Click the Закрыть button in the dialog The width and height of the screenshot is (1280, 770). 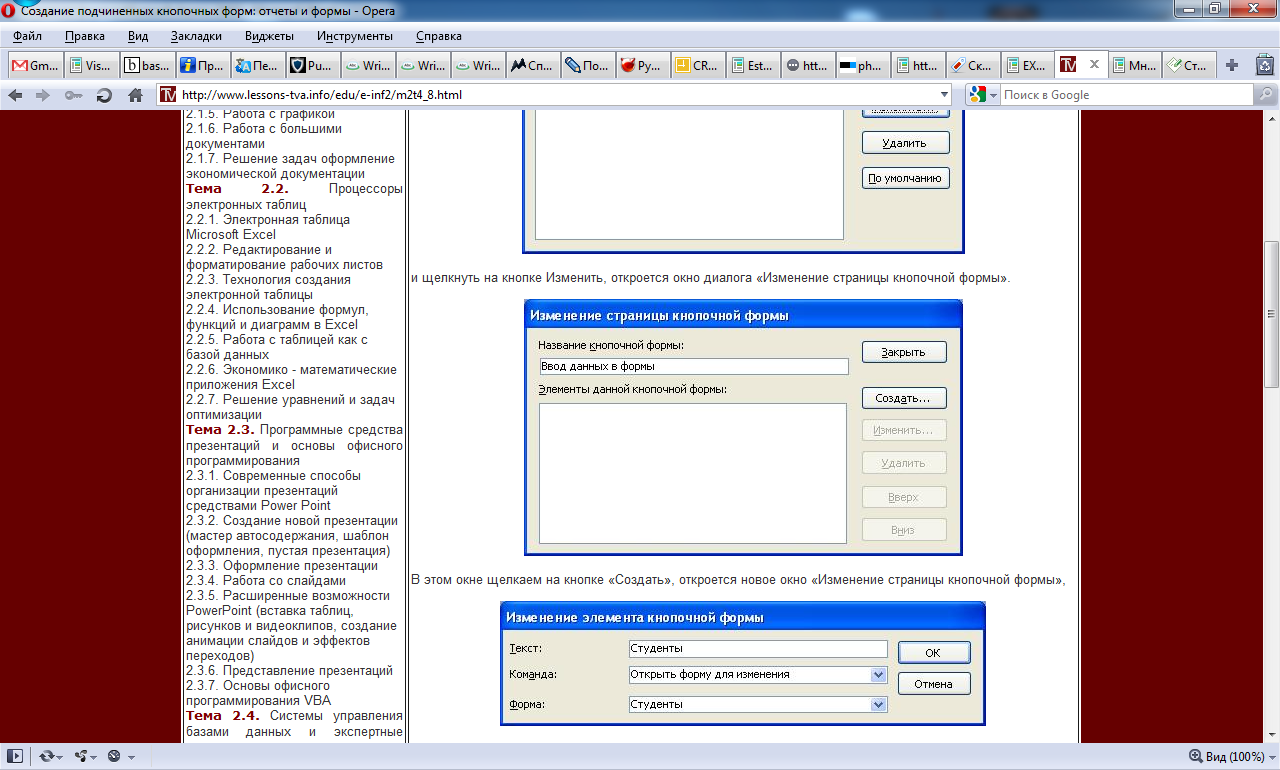pyautogui.click(x=904, y=352)
